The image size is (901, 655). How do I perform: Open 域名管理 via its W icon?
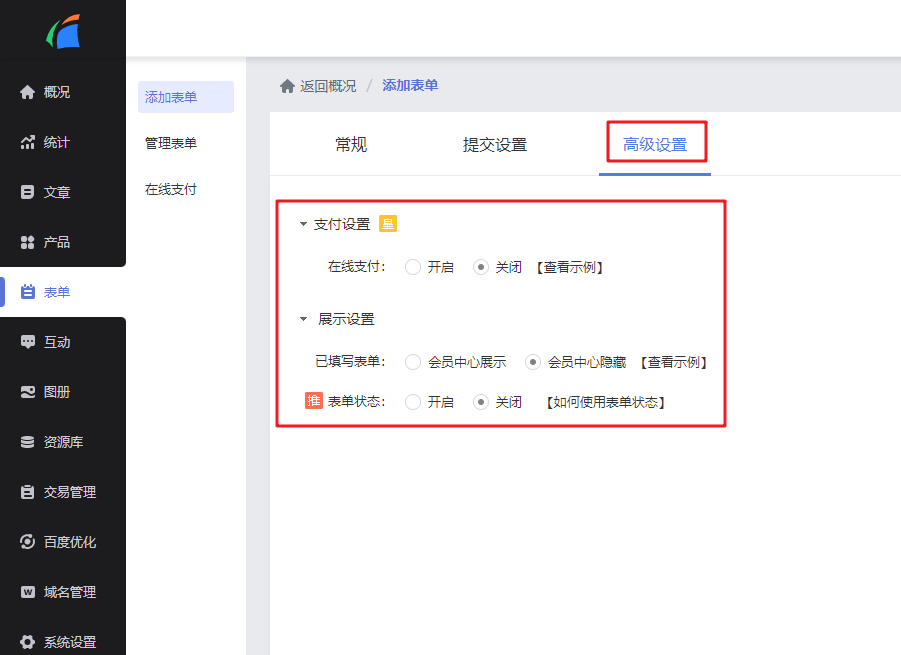click(28, 592)
